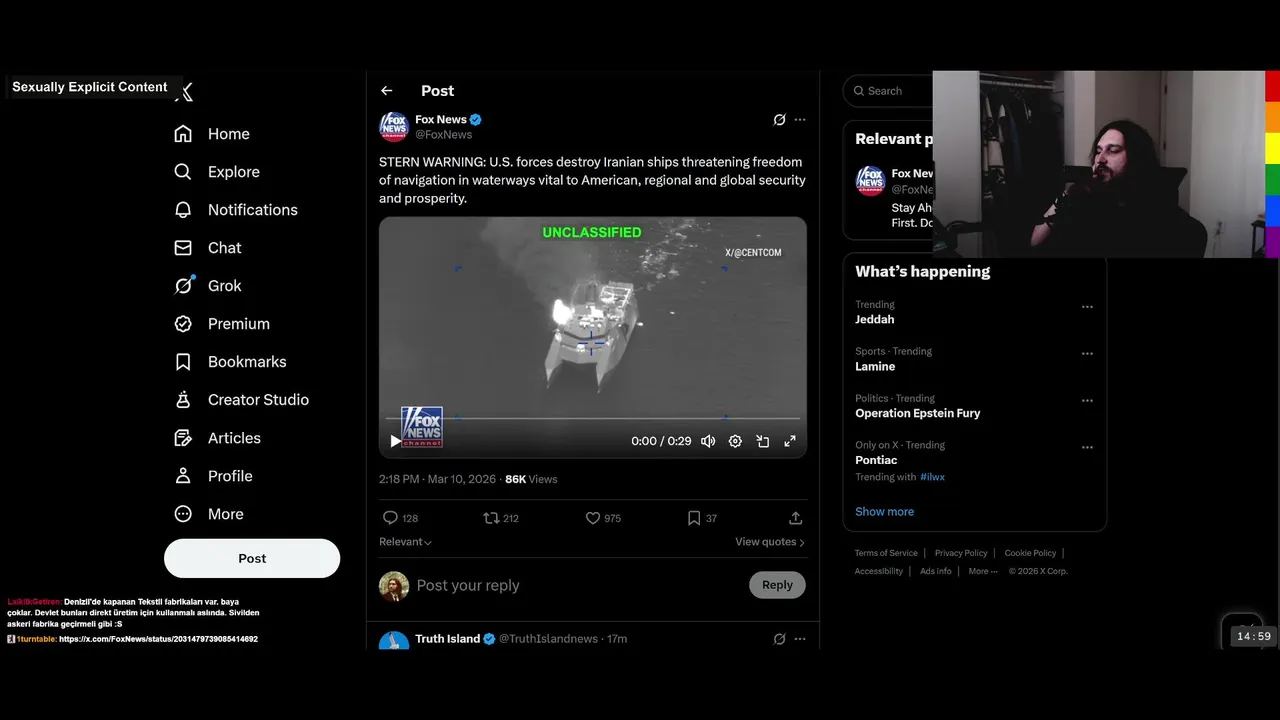This screenshot has width=1280, height=720.
Task: Click the share icon on post
Action: (796, 518)
